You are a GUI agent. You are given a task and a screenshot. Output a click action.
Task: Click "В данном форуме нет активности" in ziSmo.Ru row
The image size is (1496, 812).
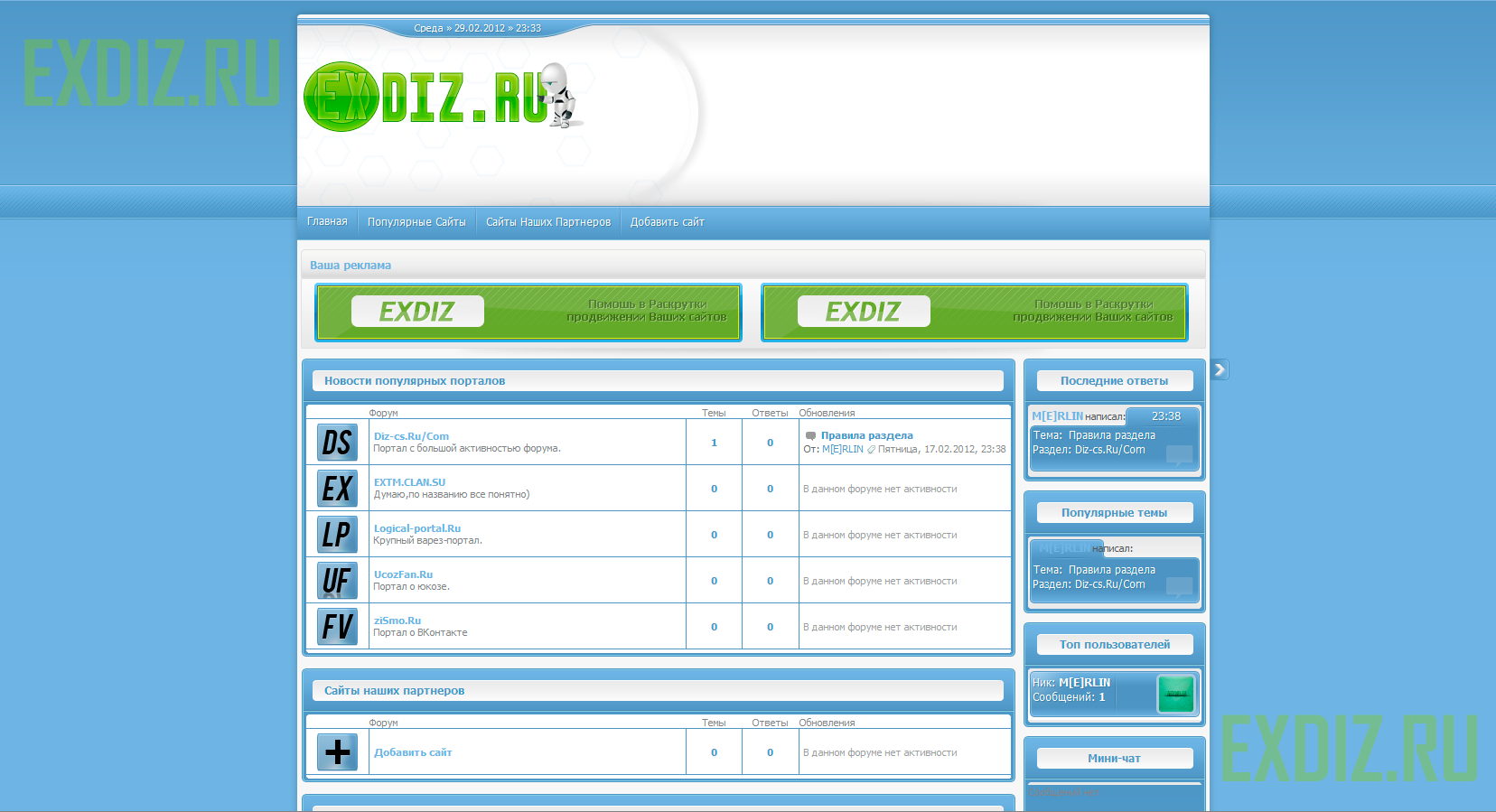[x=880, y=628]
